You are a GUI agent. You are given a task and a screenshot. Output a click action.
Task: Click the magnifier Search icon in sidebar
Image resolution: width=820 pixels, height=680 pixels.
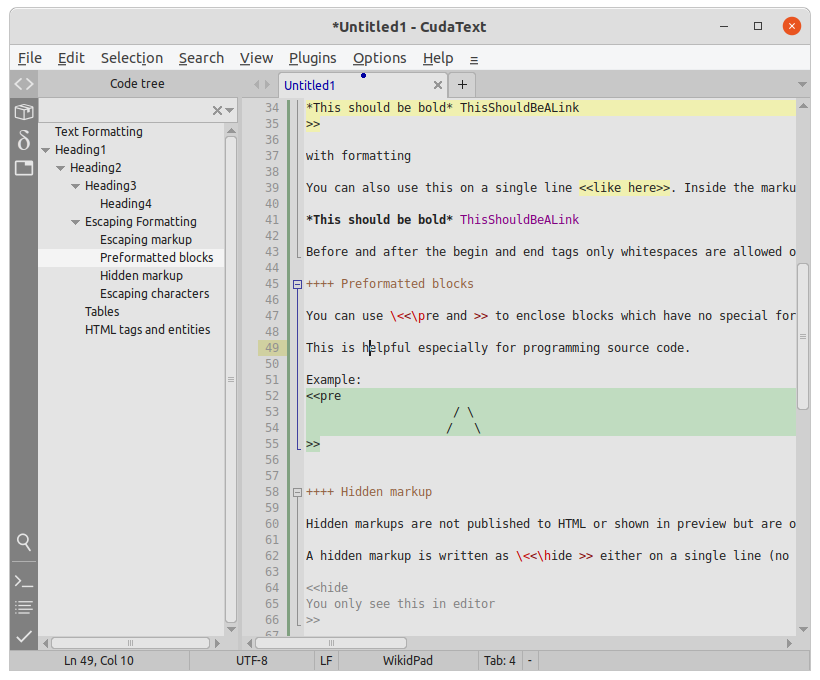coord(24,542)
